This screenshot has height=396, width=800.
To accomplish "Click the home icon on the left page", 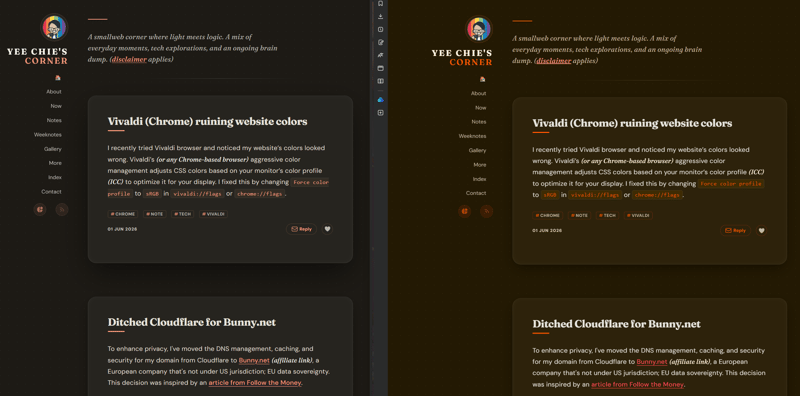I will pyautogui.click(x=58, y=78).
